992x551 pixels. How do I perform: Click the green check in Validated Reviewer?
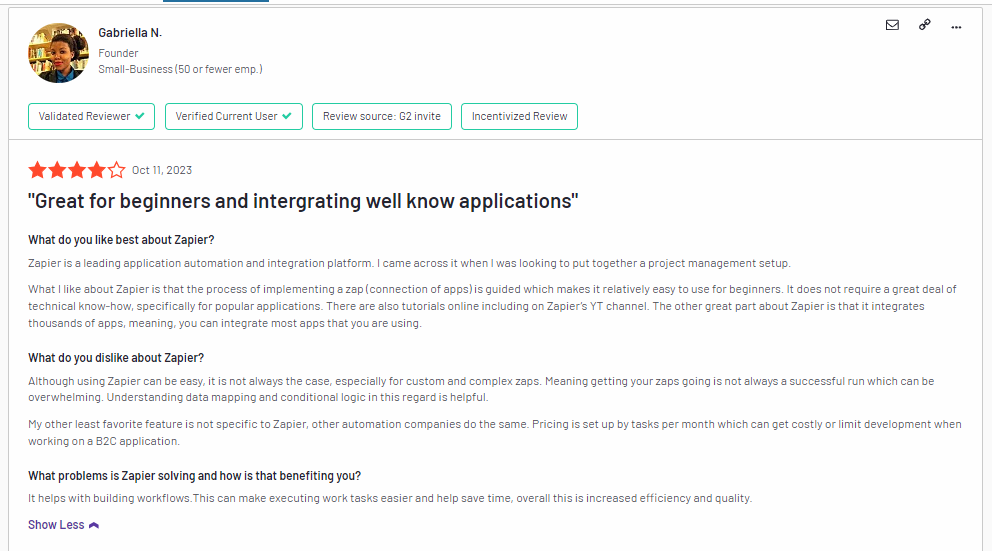coord(140,116)
